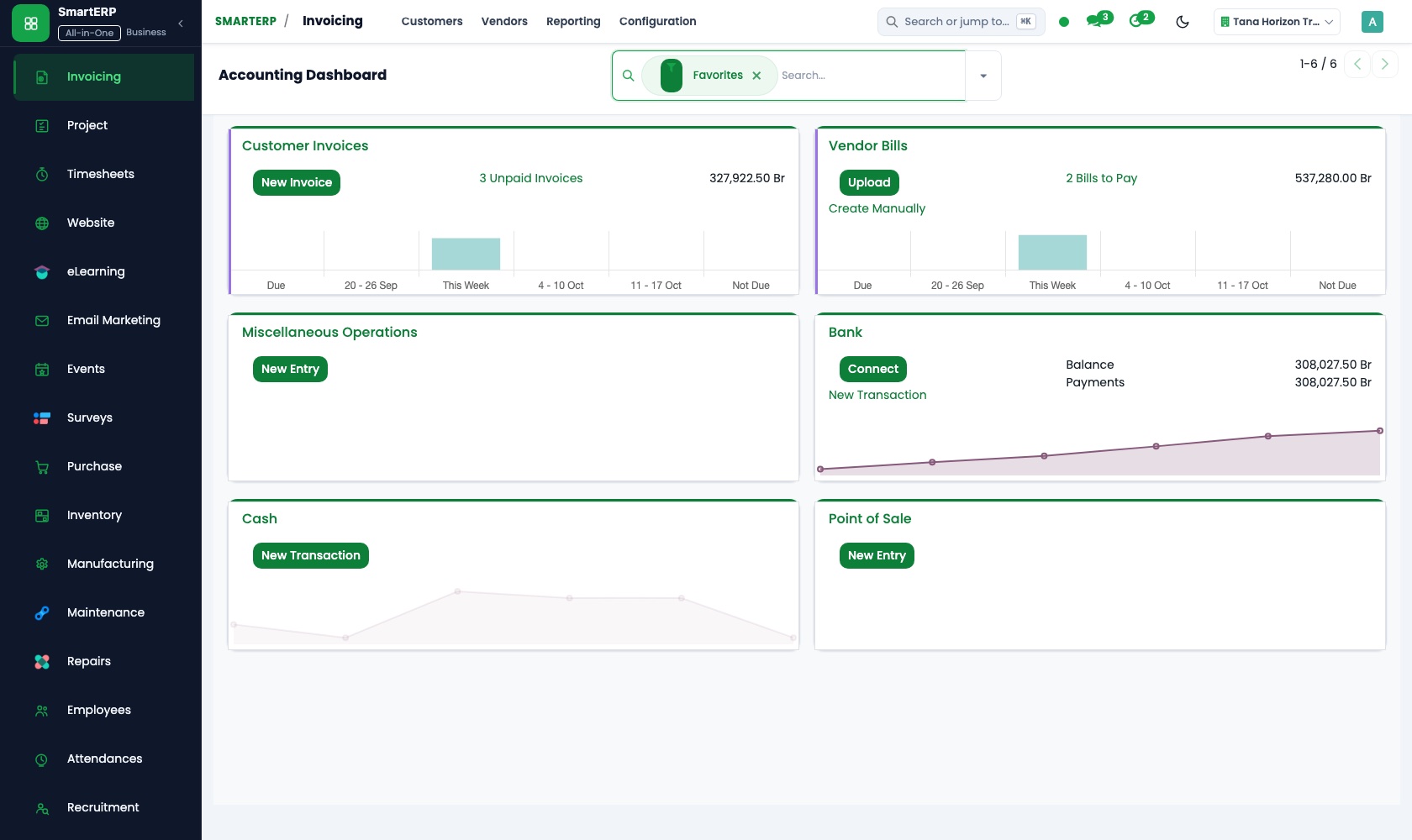Go to next page with right arrow
Image resolution: width=1412 pixels, height=840 pixels.
[1385, 64]
